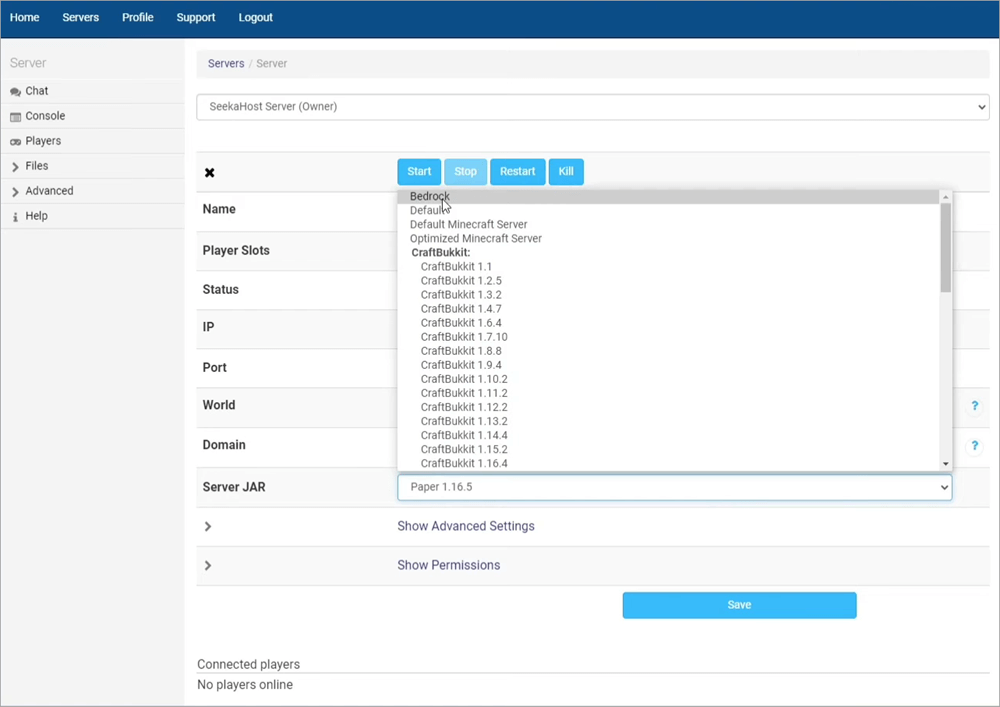1000x707 pixels.
Task: Open the Chat sidebar icon
Action: (15, 92)
